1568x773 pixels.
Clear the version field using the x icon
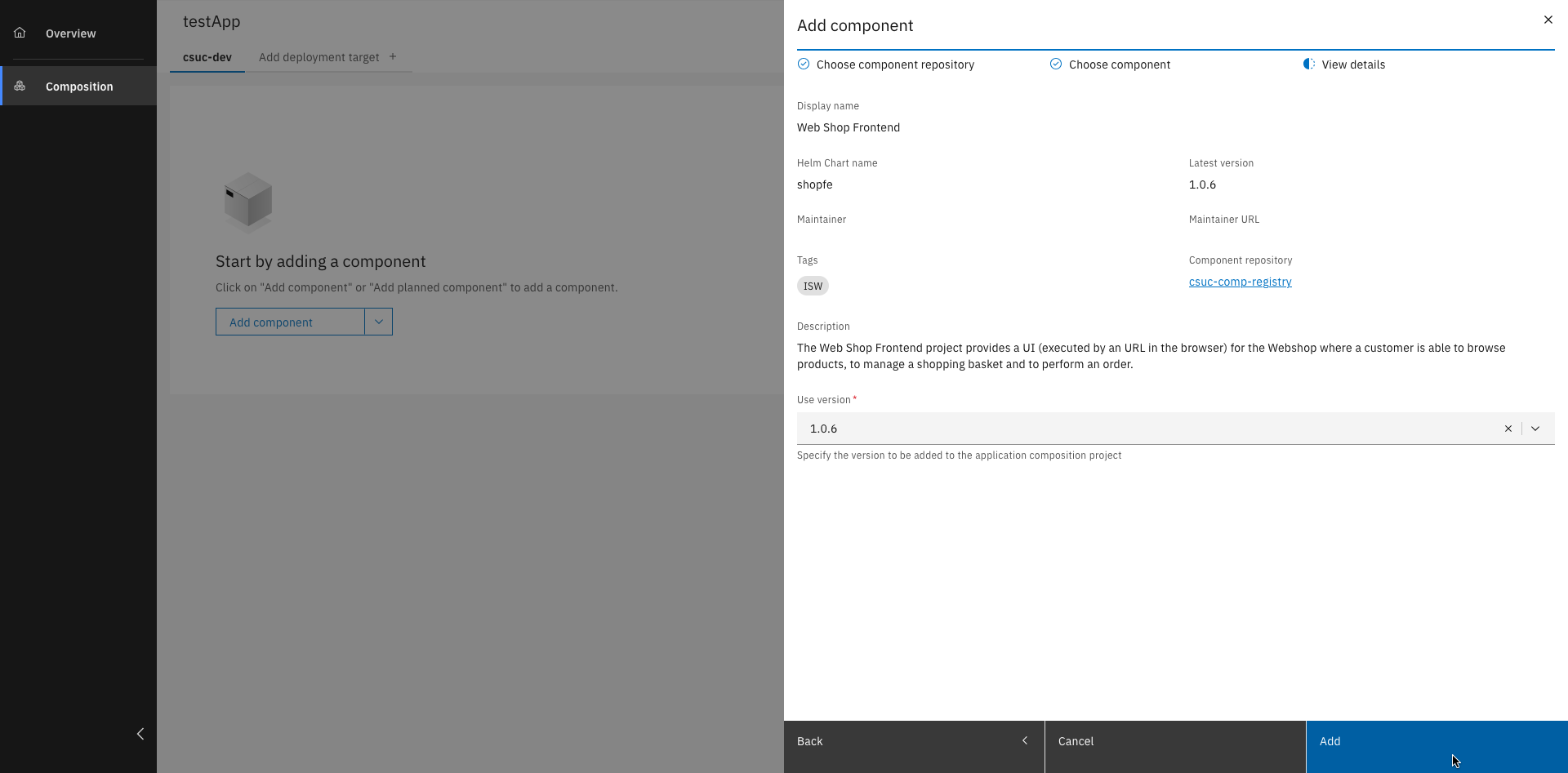[1508, 428]
